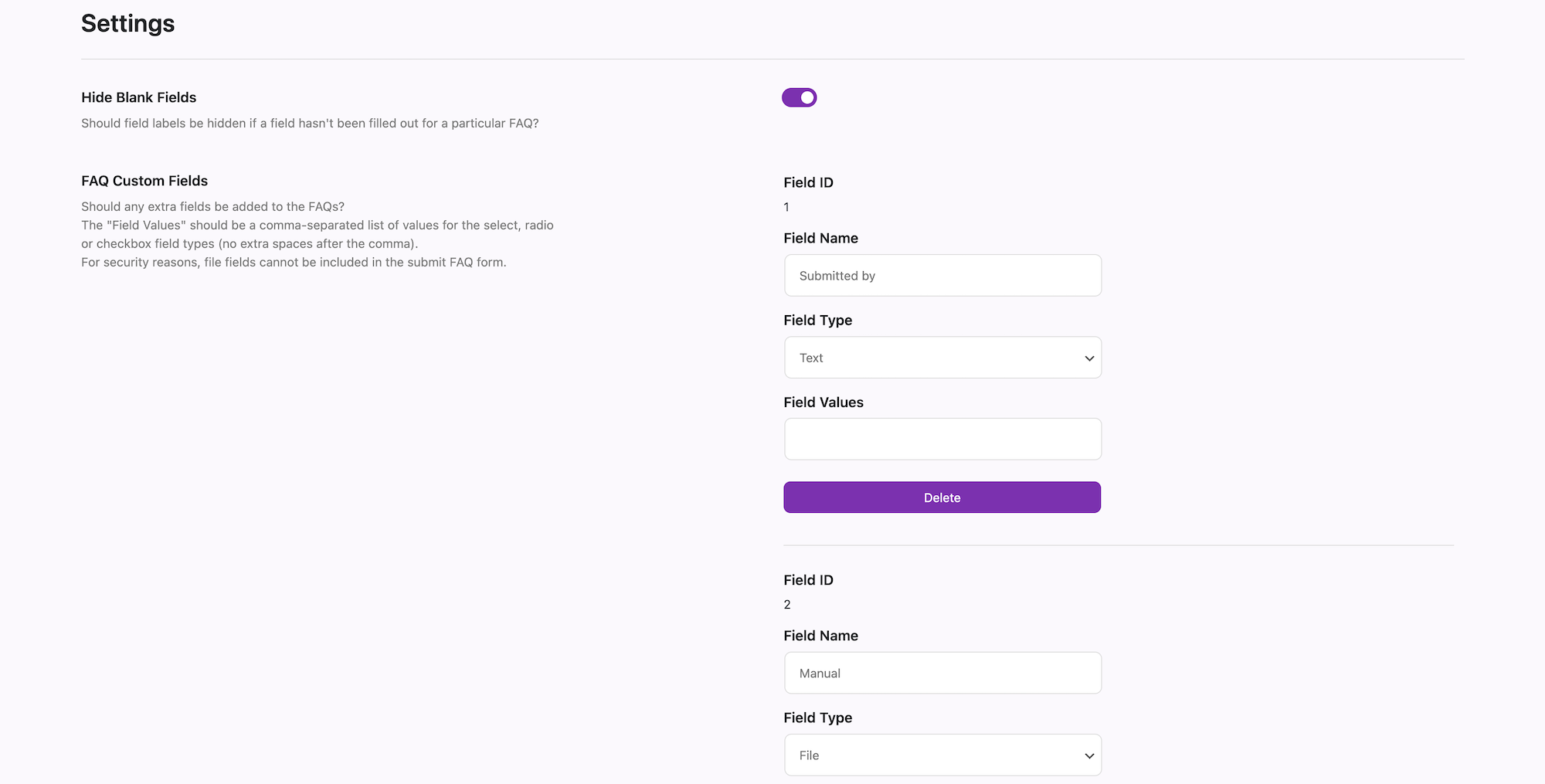This screenshot has width=1545, height=784.
Task: Click the Field Name input containing 'Submitted by'
Action: point(942,276)
